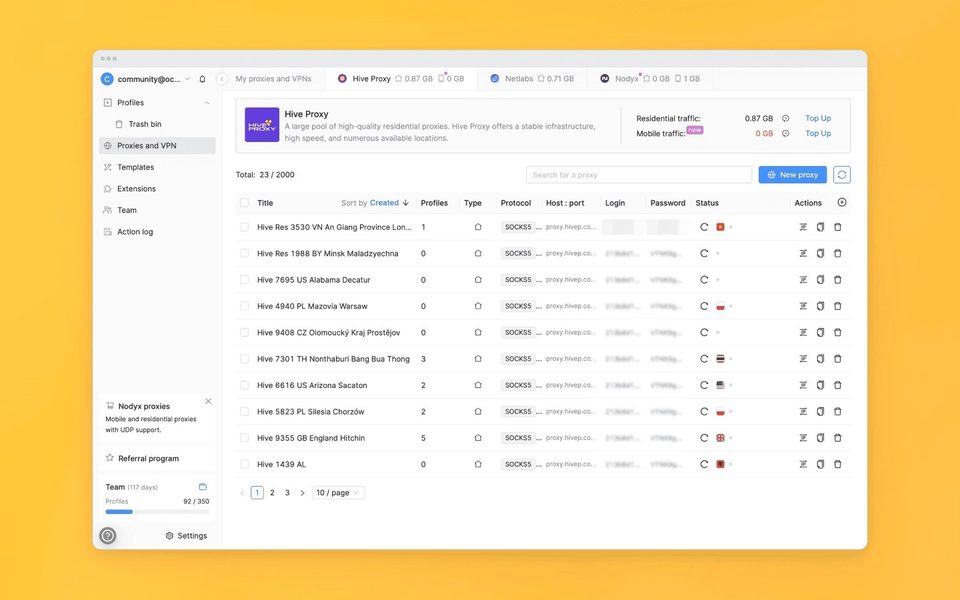The width and height of the screenshot is (960, 600).
Task: Tick the Hive 6616 US Arizona Sacaton checkbox
Action: click(244, 385)
